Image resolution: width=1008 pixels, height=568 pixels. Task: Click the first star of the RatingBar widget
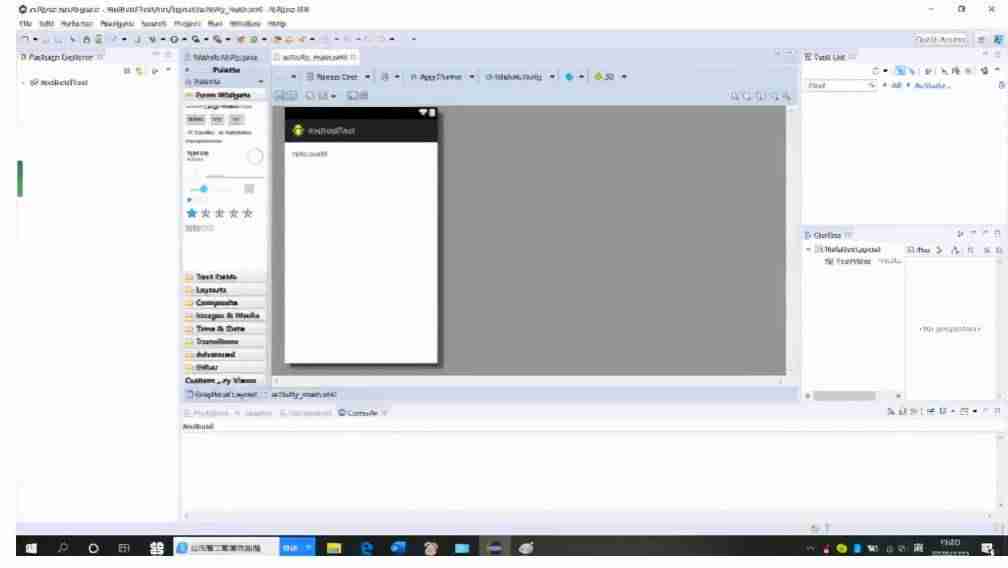click(x=192, y=213)
